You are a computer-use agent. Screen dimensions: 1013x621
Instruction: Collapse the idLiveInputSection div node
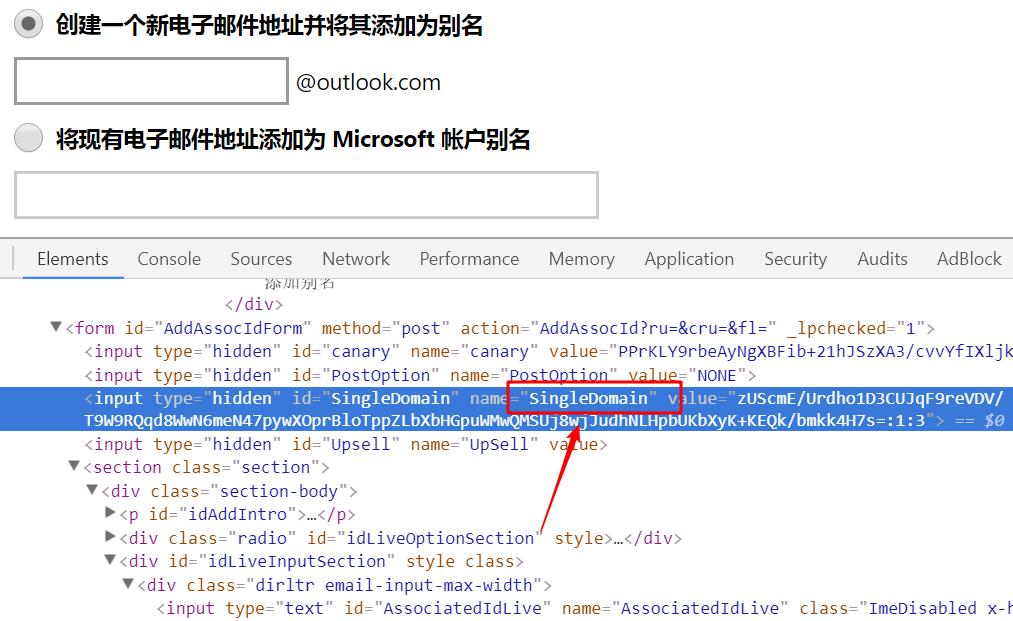click(110, 561)
